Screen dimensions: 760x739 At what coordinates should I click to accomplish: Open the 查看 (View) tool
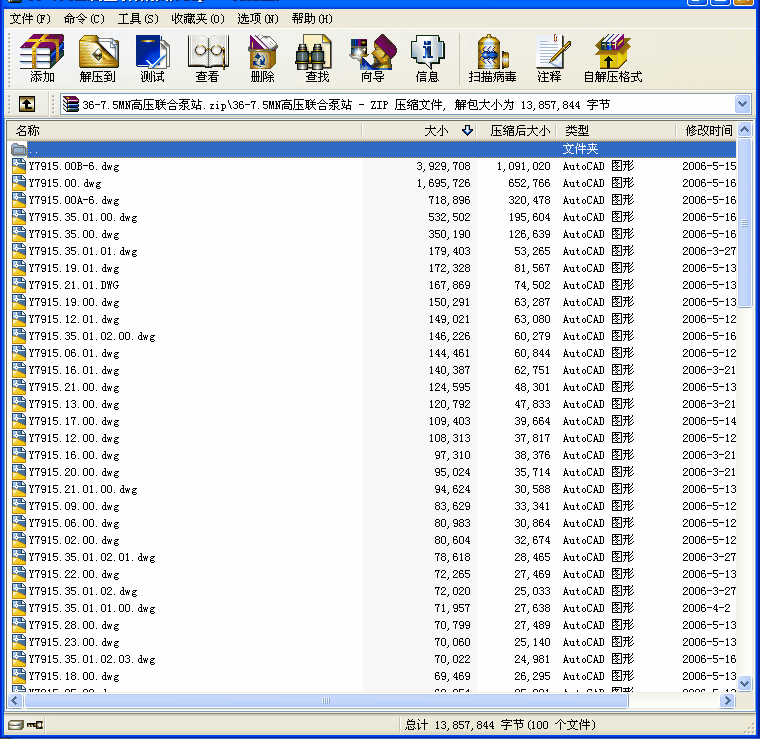pos(207,58)
